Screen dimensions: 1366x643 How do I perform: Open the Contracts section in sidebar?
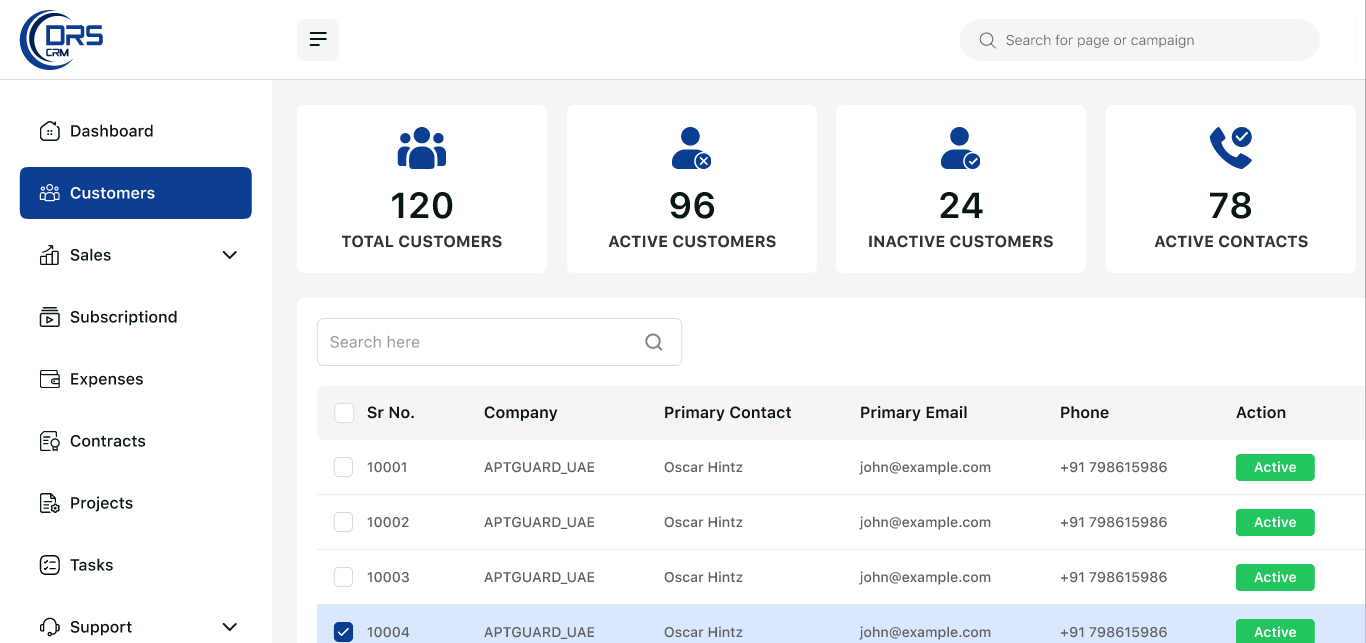(x=107, y=441)
